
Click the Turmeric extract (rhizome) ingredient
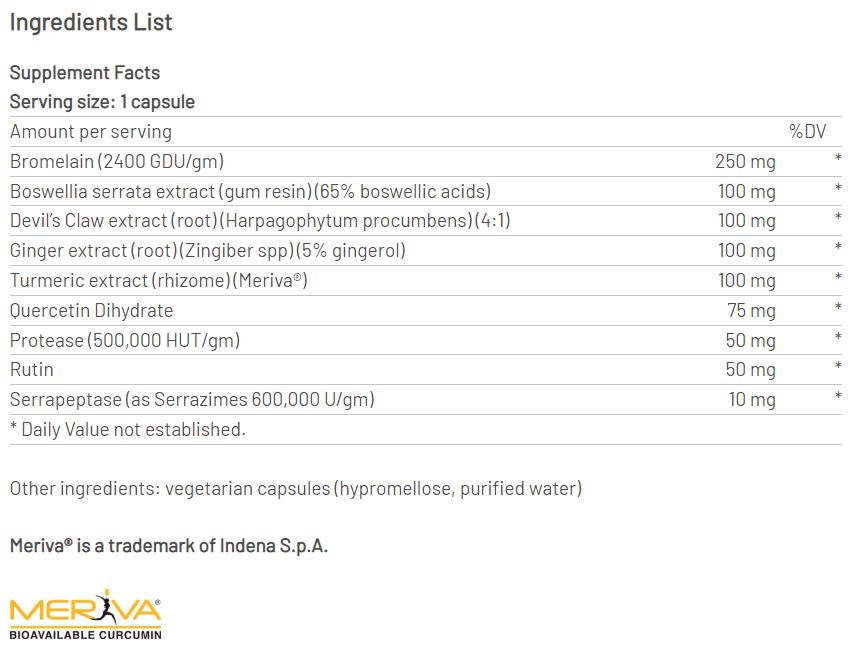point(158,280)
